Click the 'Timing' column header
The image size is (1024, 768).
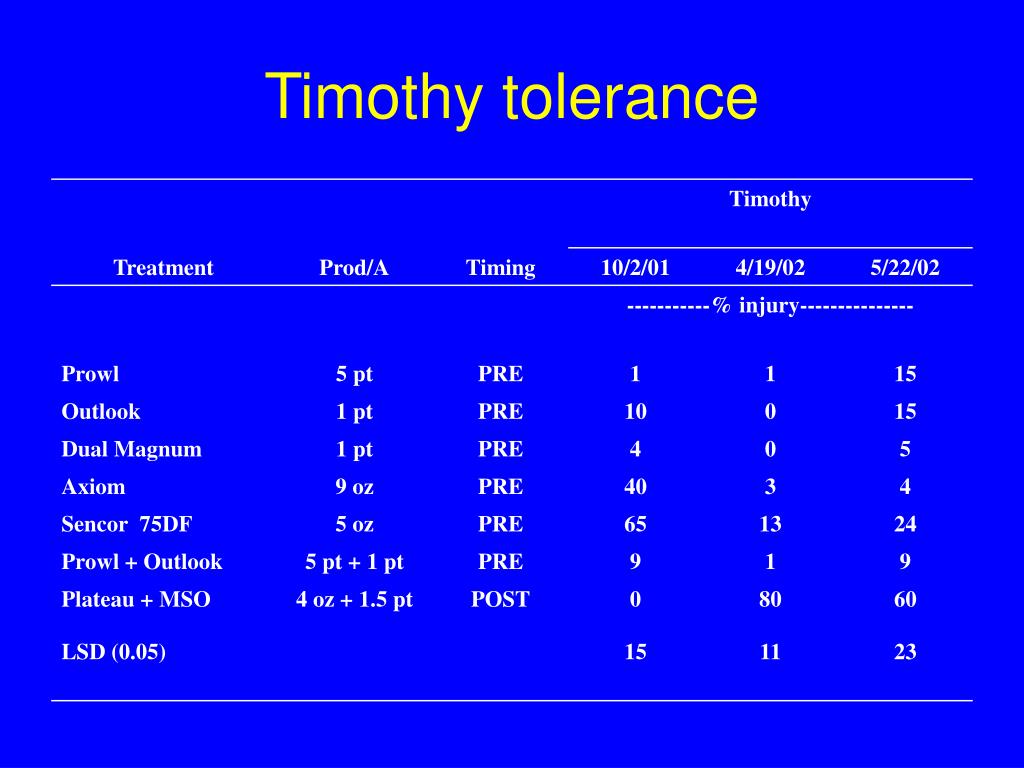[500, 268]
